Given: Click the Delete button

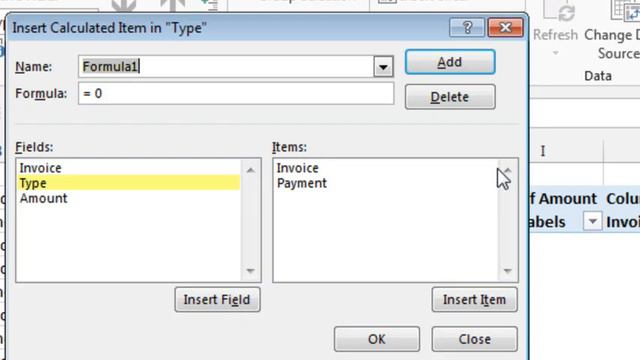Looking at the screenshot, I should tap(450, 97).
